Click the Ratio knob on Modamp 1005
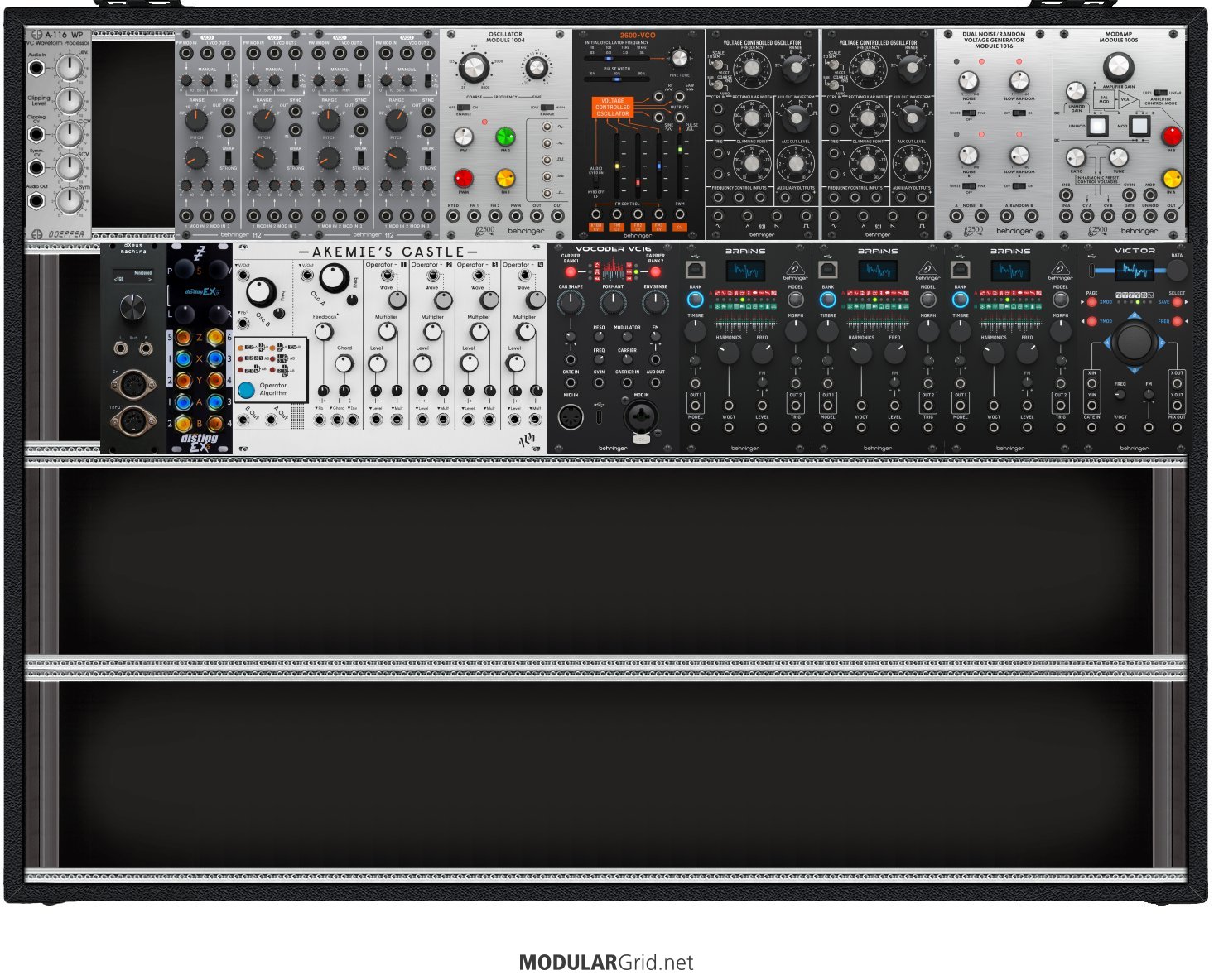Screen dimensions: 1214x980 click(x=1076, y=157)
